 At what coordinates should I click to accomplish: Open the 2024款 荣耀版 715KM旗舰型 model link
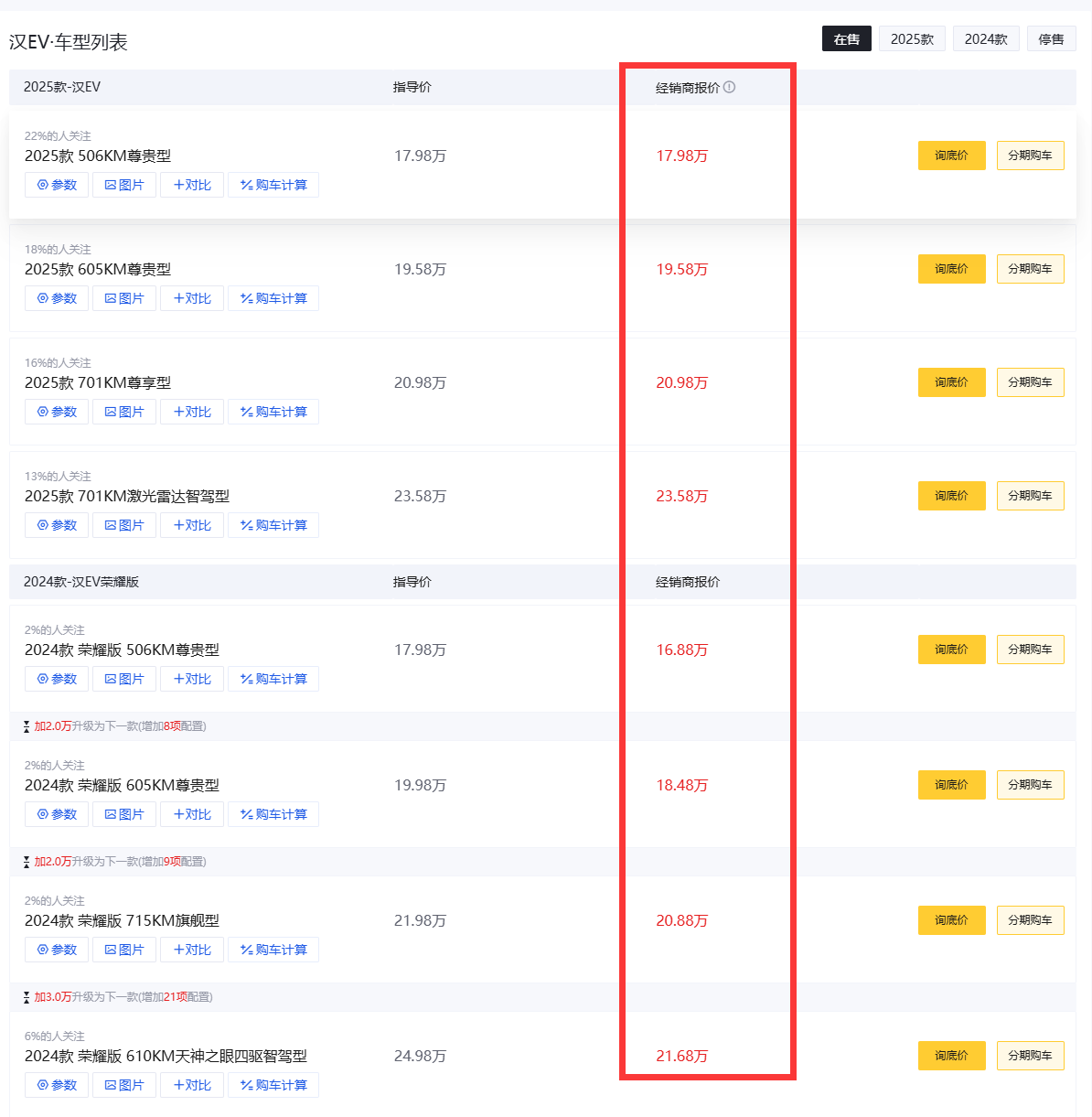click(x=122, y=920)
